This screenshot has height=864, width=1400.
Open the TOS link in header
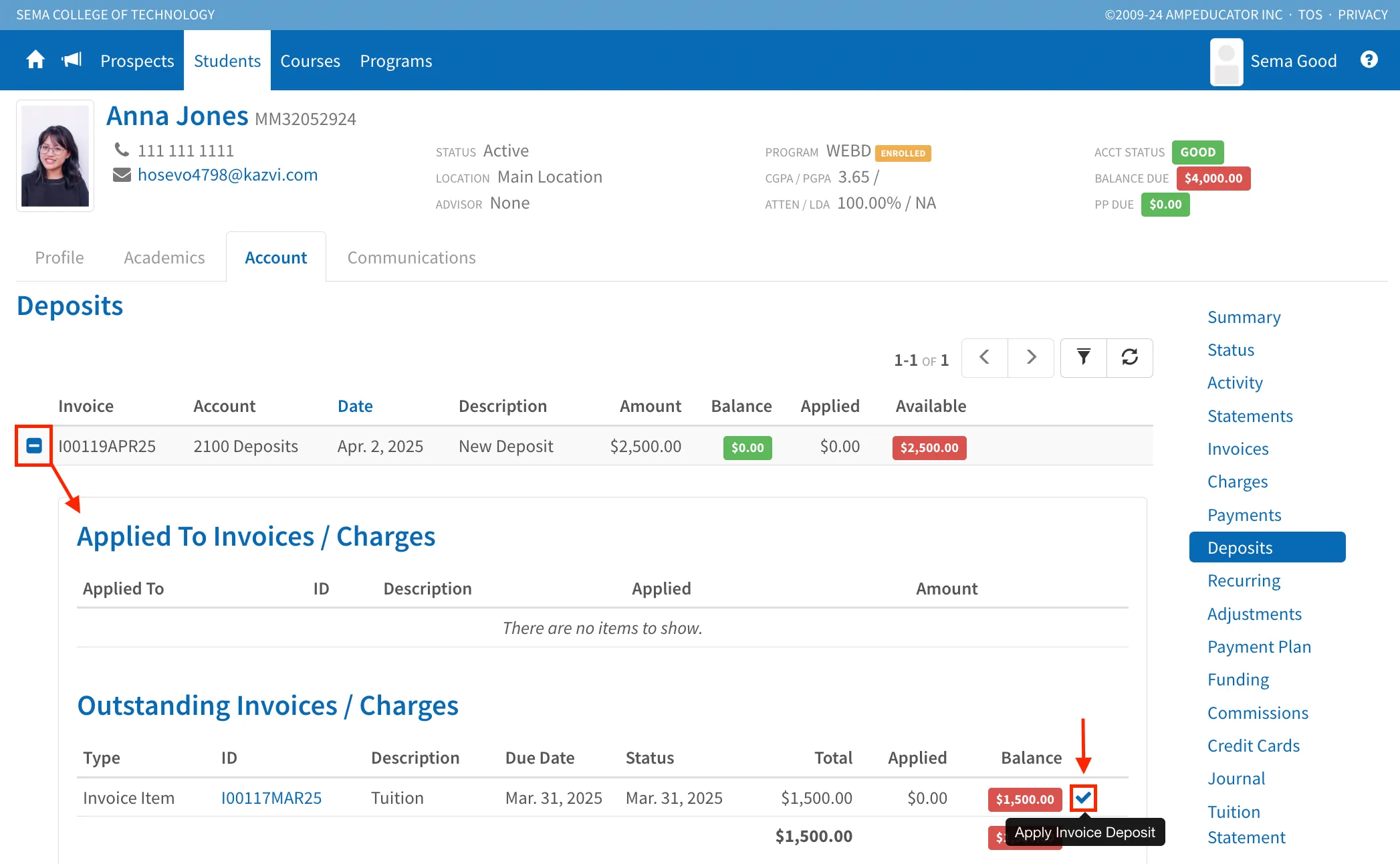tap(1310, 15)
